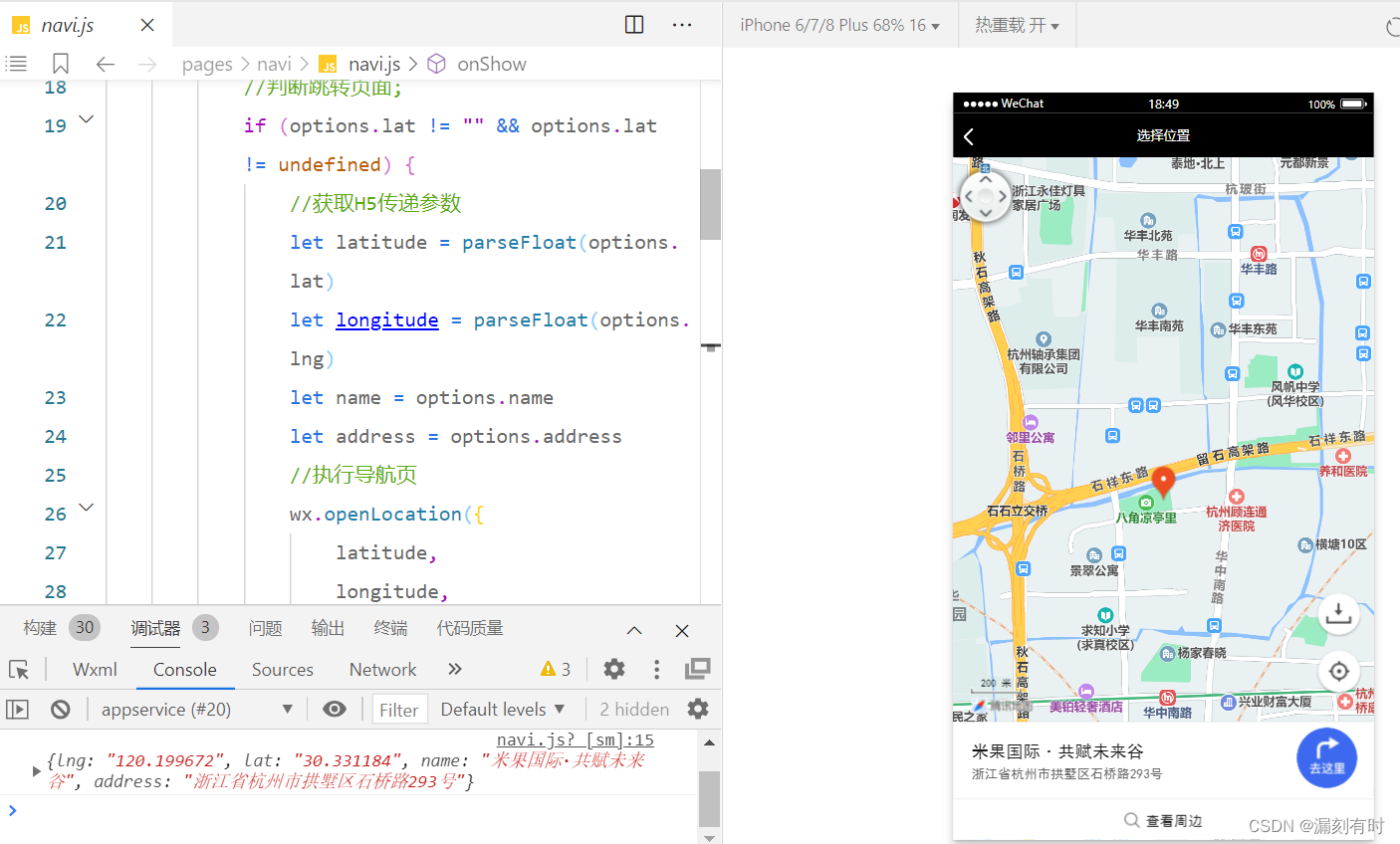Viewport: 1400px width, 844px height.
Task: Click the 米果国际 · 共赋未来谷 location title
Action: 1057,751
